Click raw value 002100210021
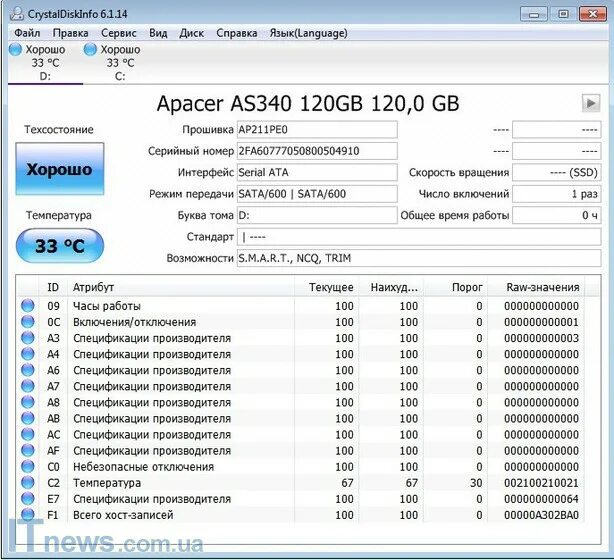614x560 pixels. [541, 483]
